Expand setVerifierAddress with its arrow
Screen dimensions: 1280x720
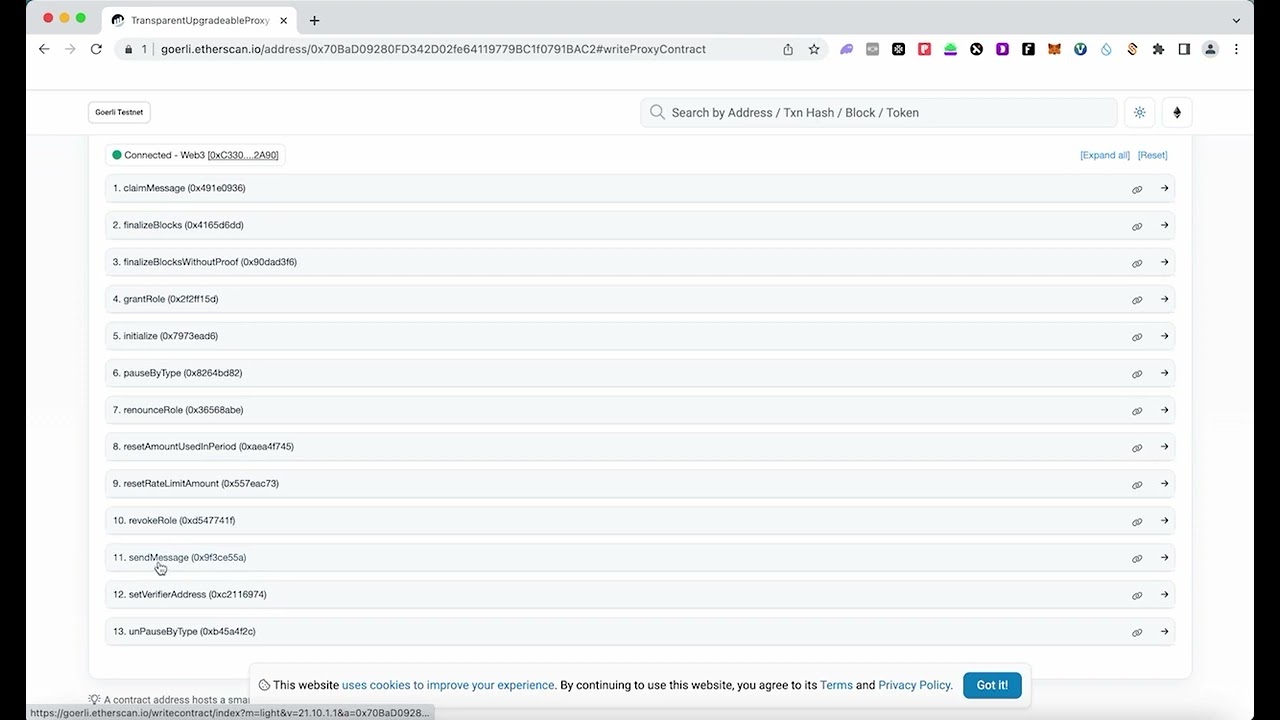[x=1164, y=594]
